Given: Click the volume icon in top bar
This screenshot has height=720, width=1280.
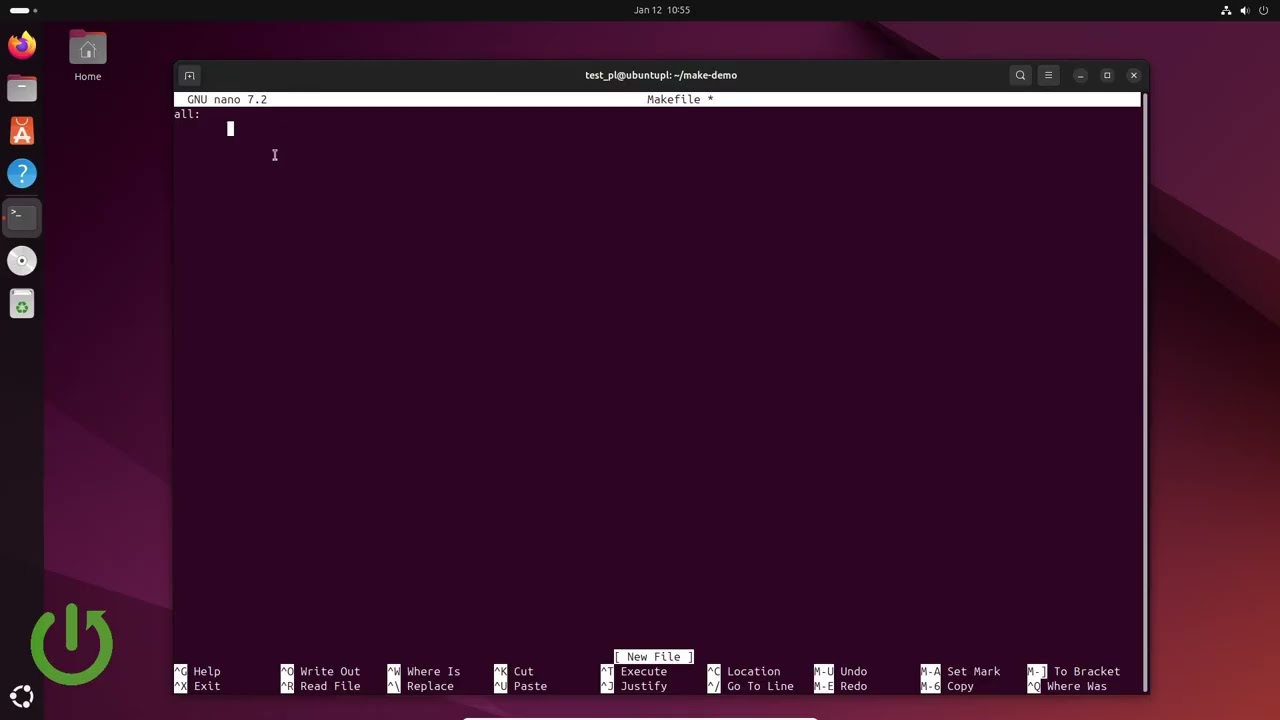Looking at the screenshot, I should 1245,10.
